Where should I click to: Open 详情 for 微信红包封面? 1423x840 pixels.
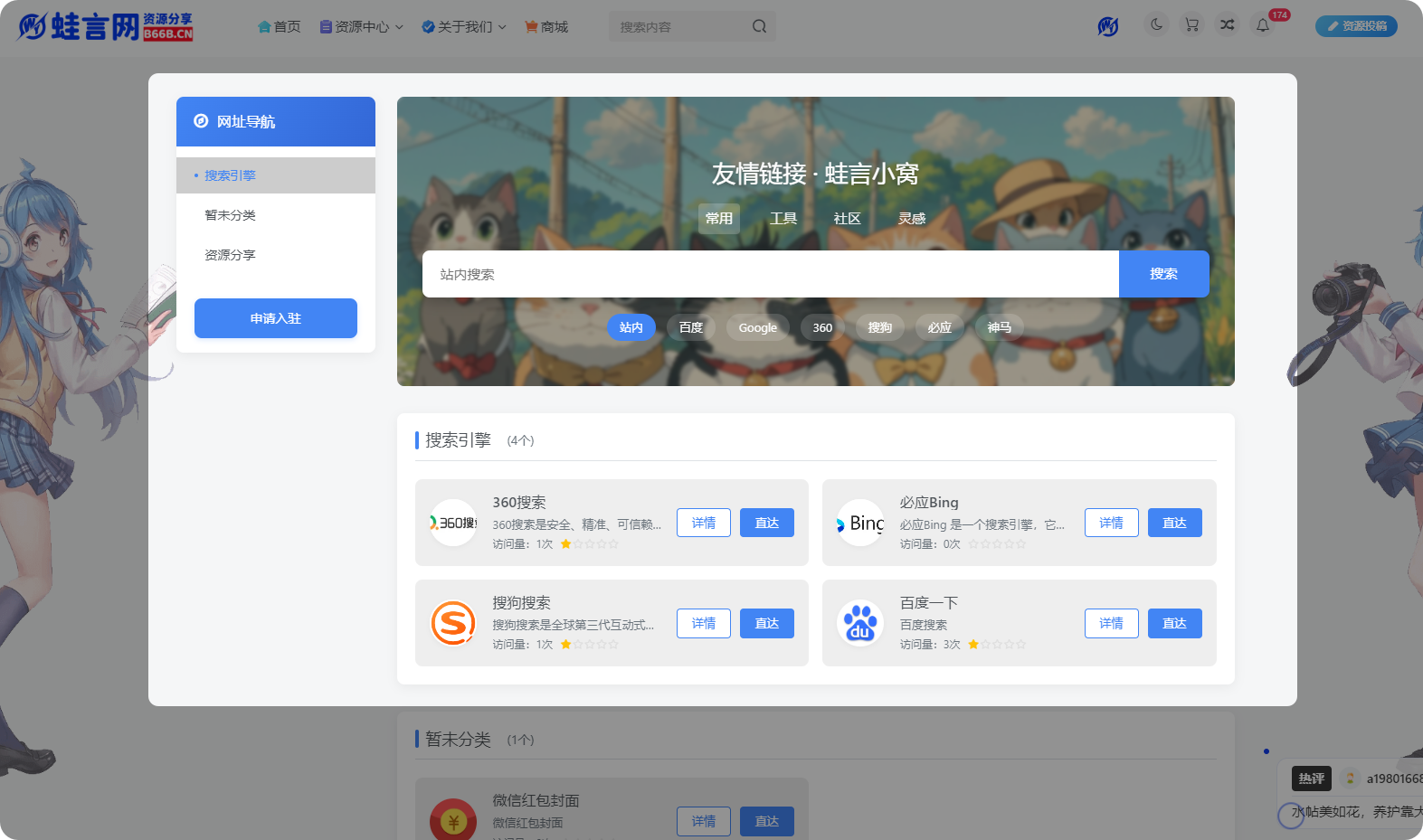pos(704,821)
